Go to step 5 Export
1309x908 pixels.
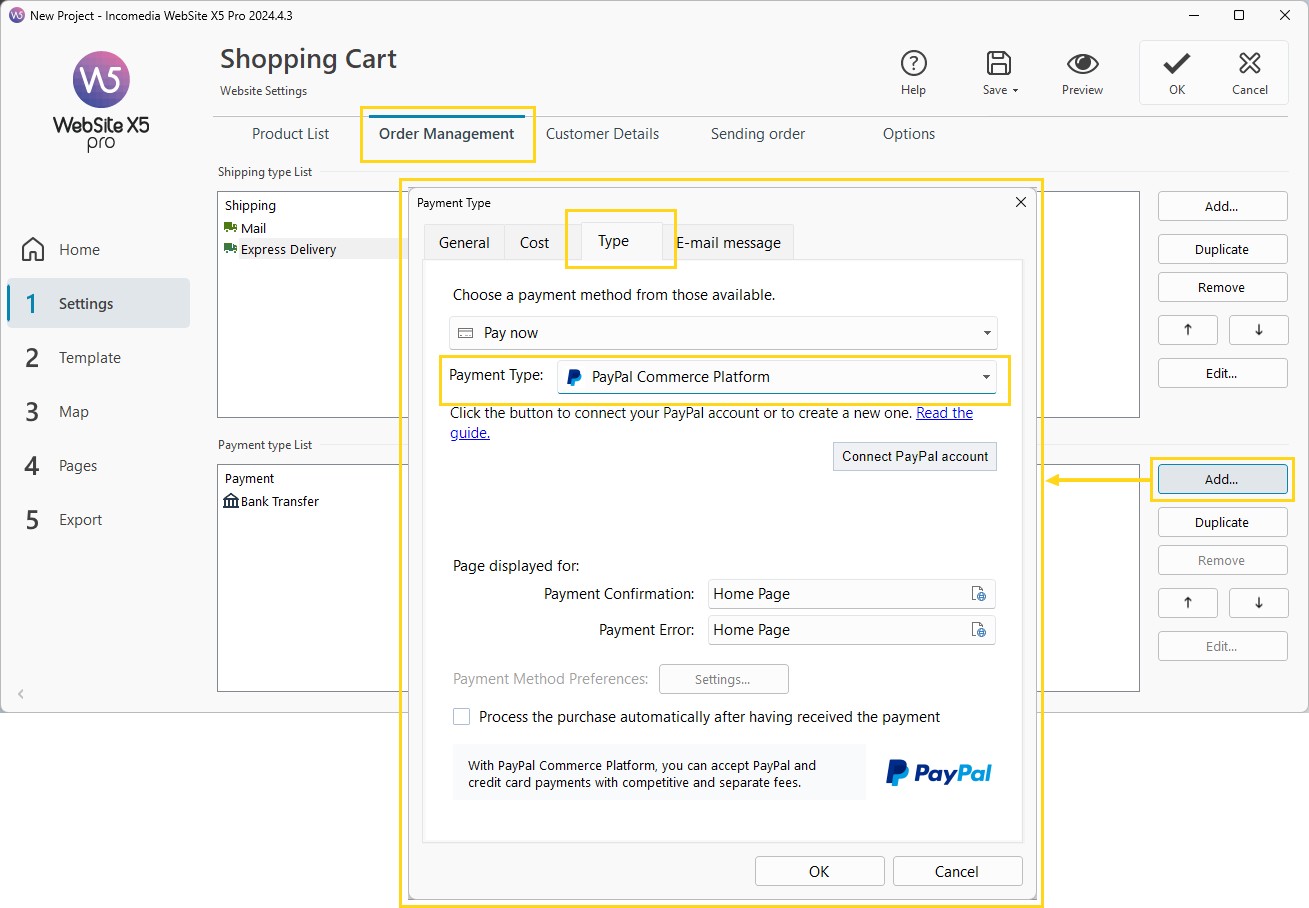coord(98,520)
